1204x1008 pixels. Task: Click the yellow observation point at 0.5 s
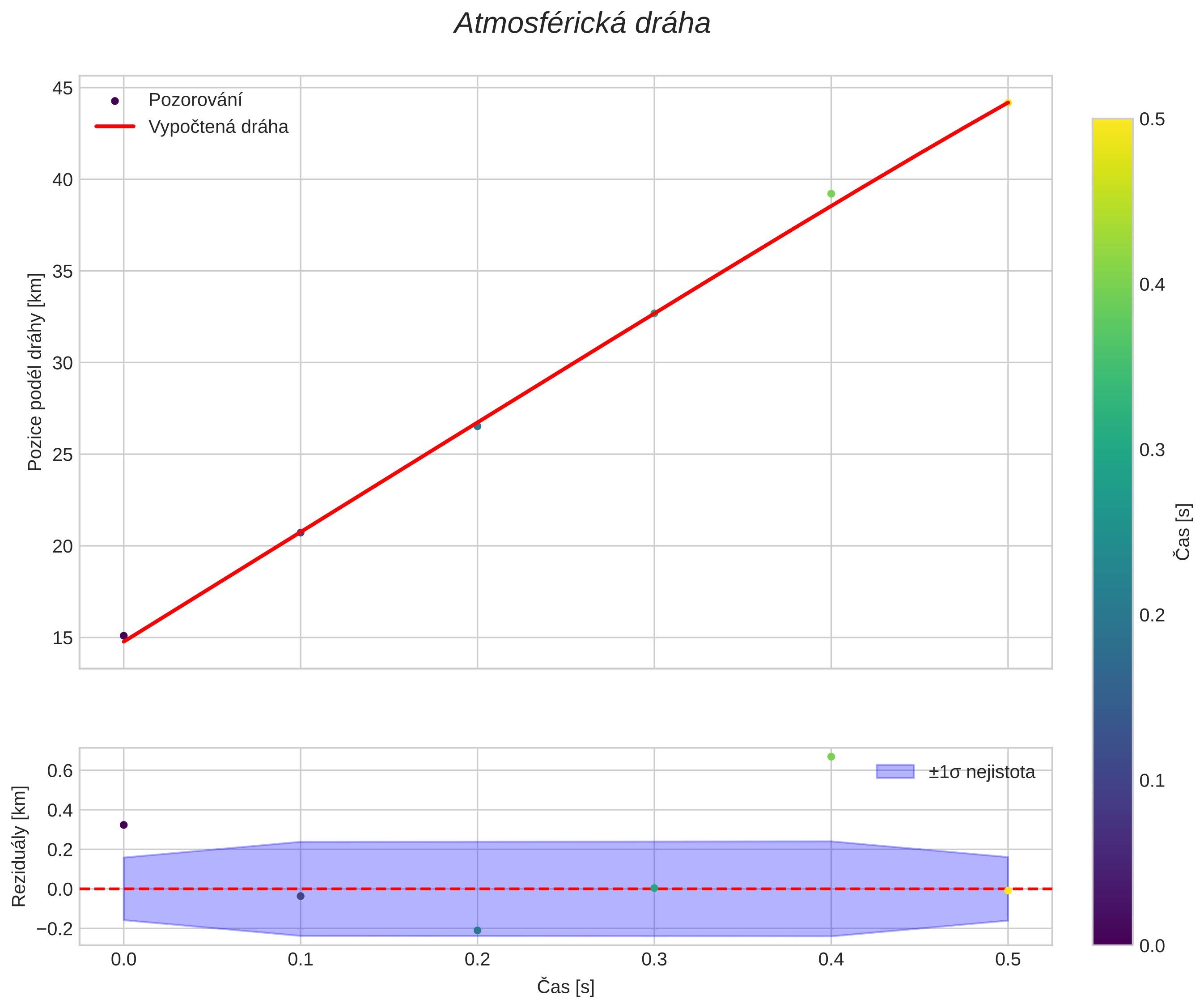[x=1008, y=102]
